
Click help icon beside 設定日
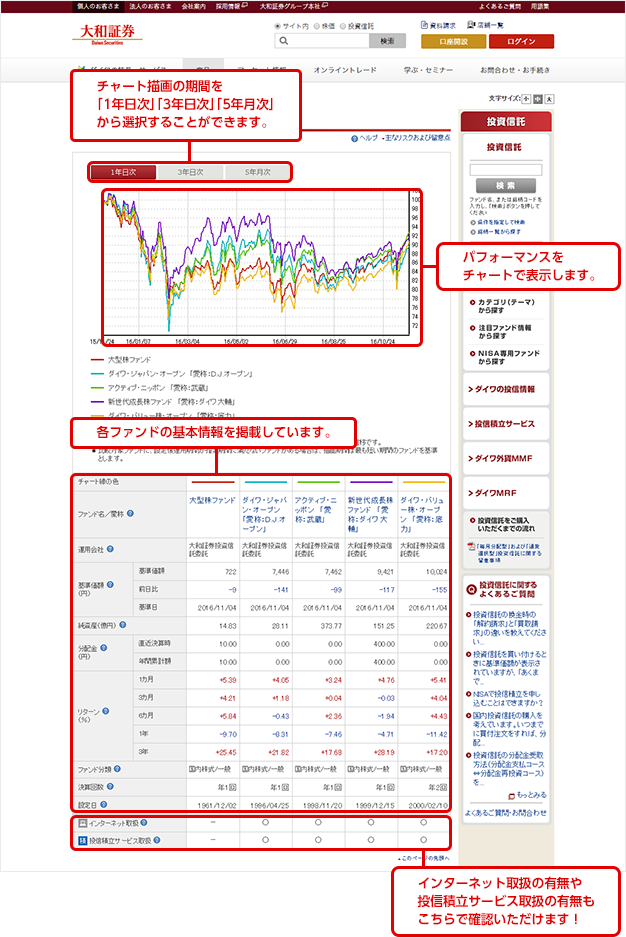[103, 805]
